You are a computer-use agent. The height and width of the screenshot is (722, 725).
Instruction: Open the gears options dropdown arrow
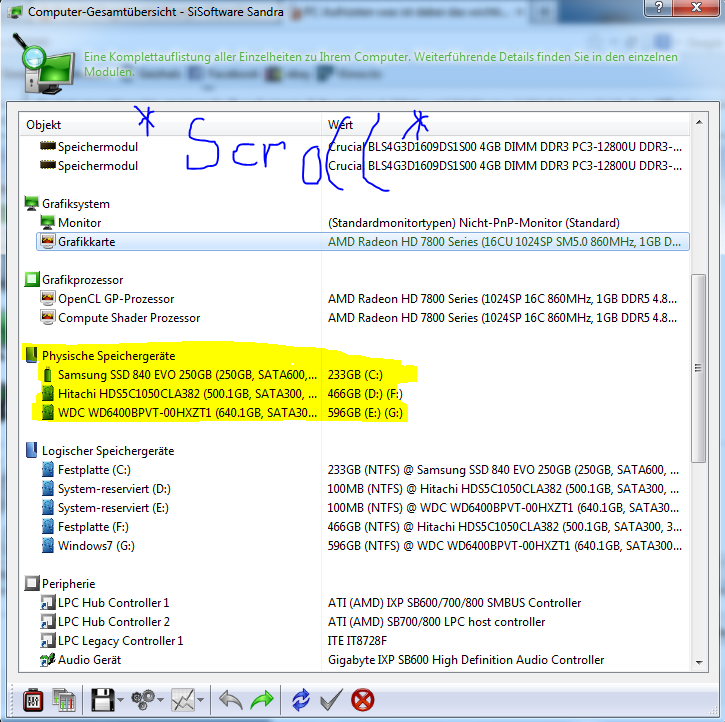point(160,700)
